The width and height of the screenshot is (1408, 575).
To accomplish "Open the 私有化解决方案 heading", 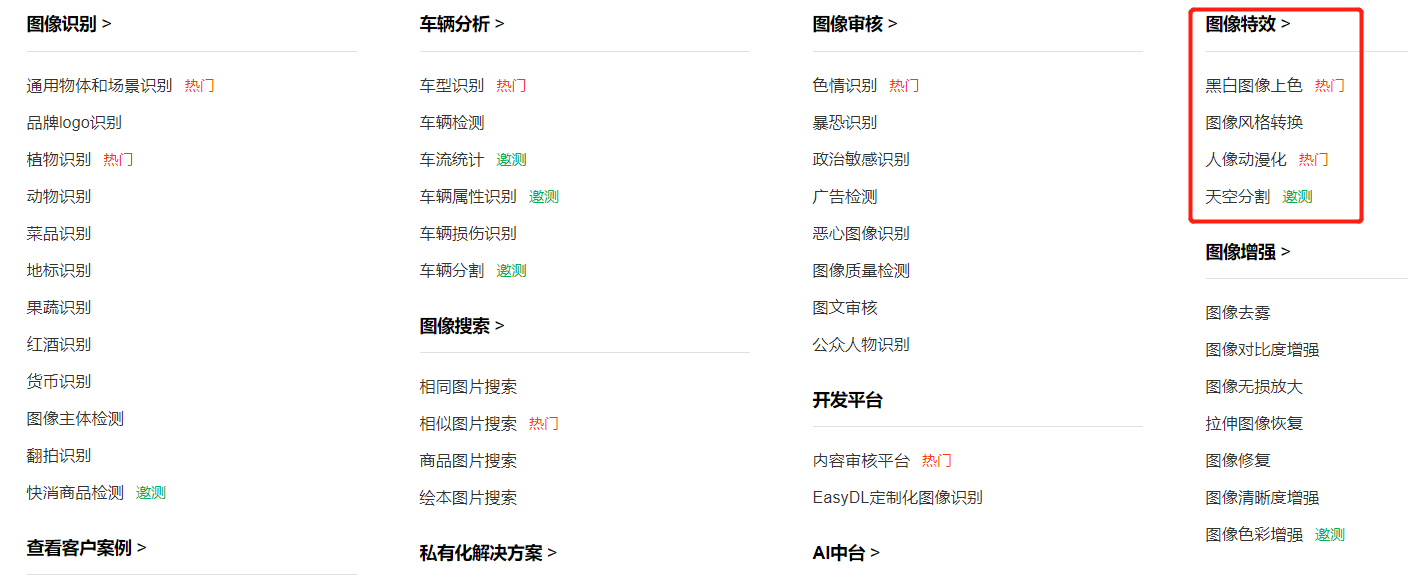I will (x=488, y=553).
